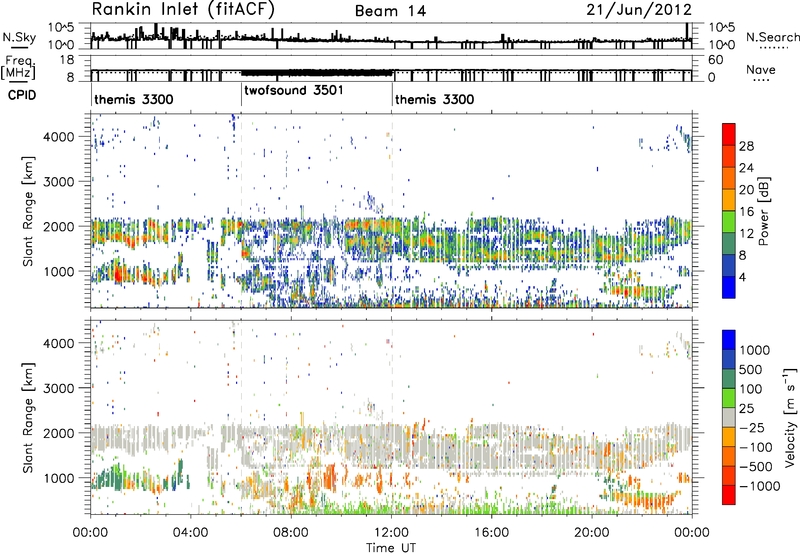Click the '3000' tick on velocity panel
The height and width of the screenshot is (554, 800).
point(59,388)
